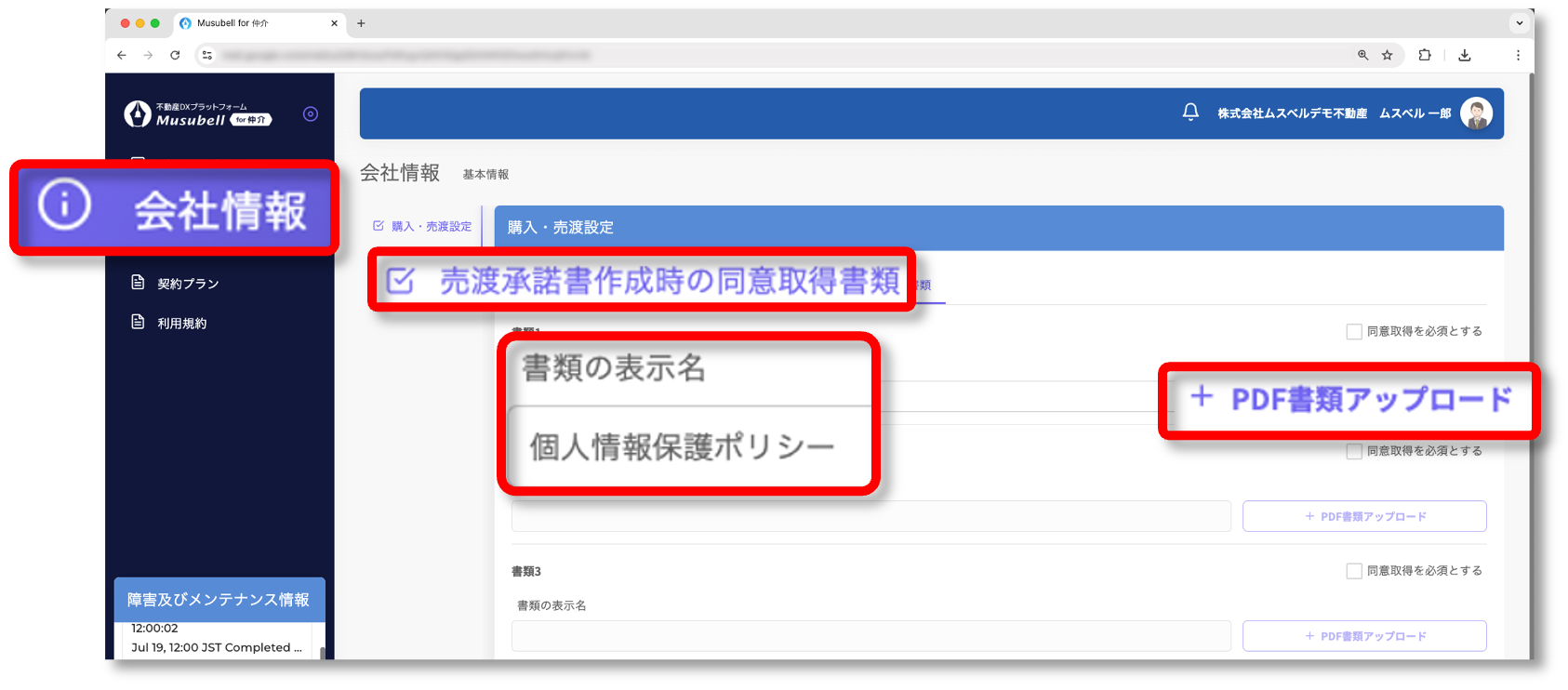Open browser downloads icon
This screenshot has height=690, width=1568.
1465,56
